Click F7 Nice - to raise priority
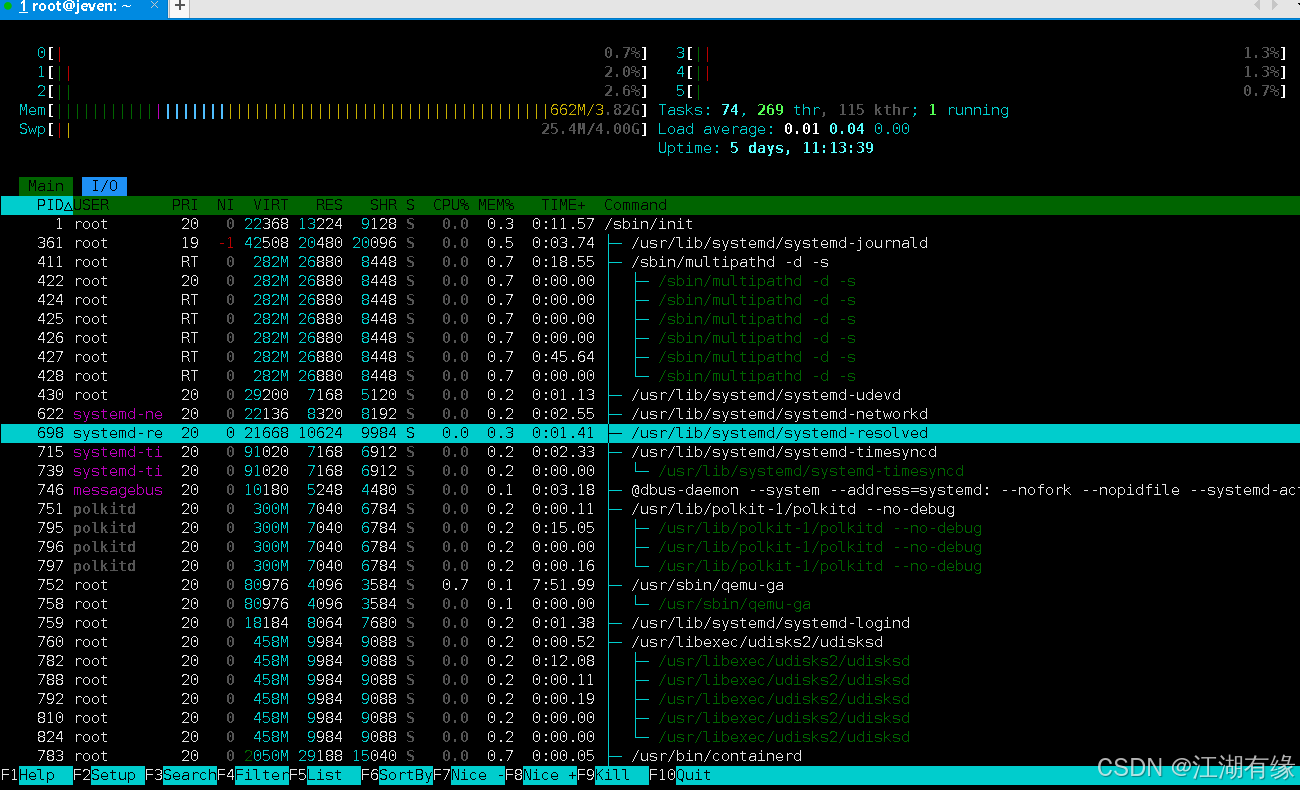The width and height of the screenshot is (1300, 790). point(469,775)
